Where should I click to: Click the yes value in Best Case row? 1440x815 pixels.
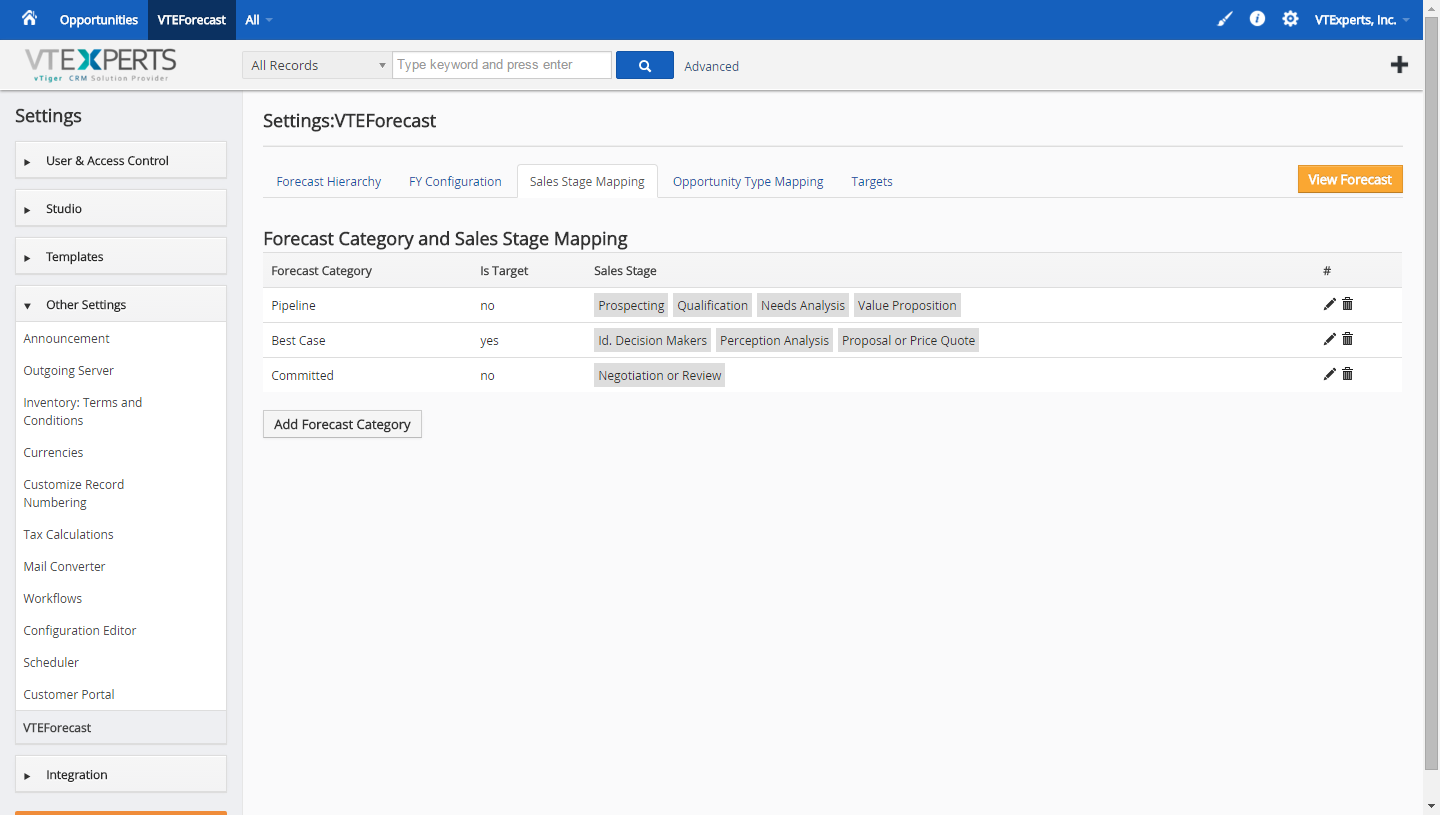point(489,340)
